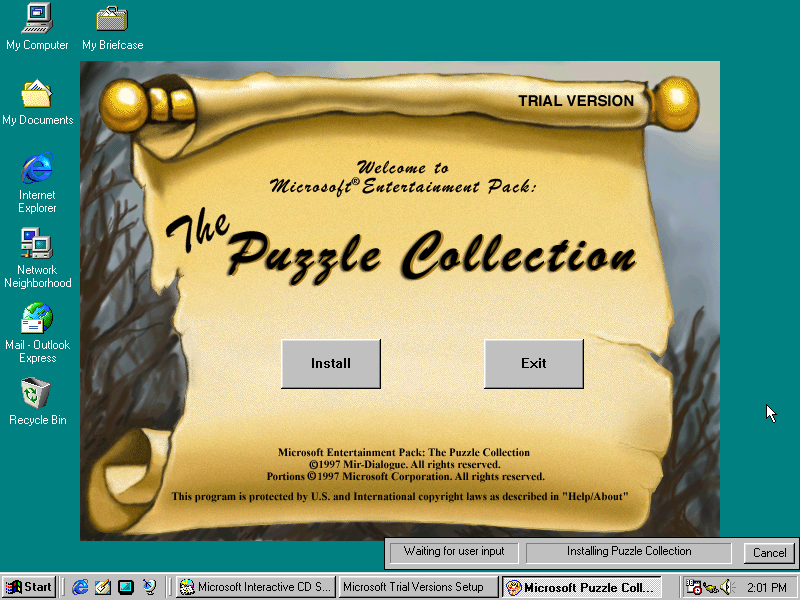Click the '©1997 Mir-Dialogue' copyright line

pos(404,465)
